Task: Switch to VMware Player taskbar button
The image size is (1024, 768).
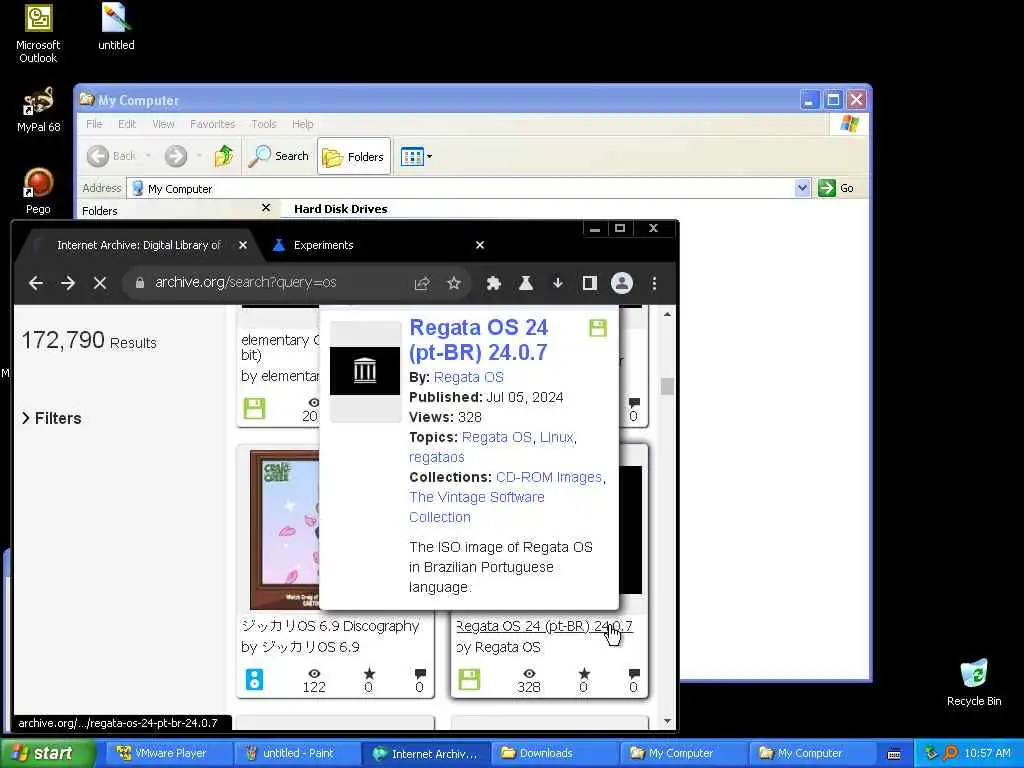Action: coord(166,753)
